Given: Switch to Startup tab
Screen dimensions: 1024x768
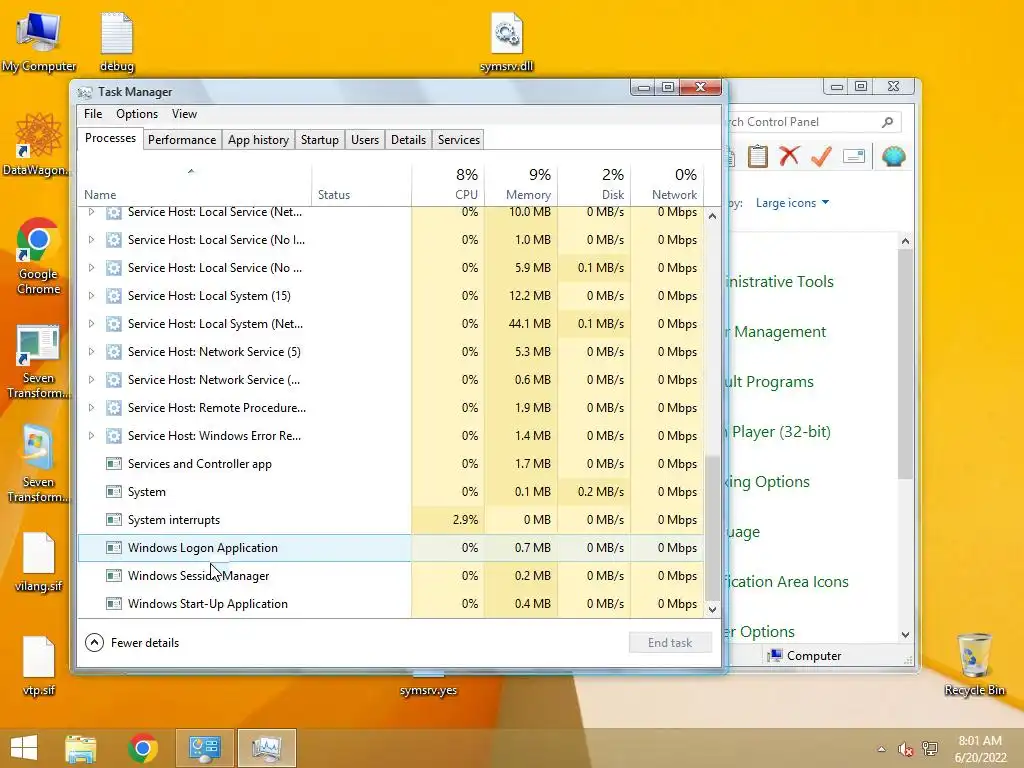Looking at the screenshot, I should pyautogui.click(x=319, y=140).
